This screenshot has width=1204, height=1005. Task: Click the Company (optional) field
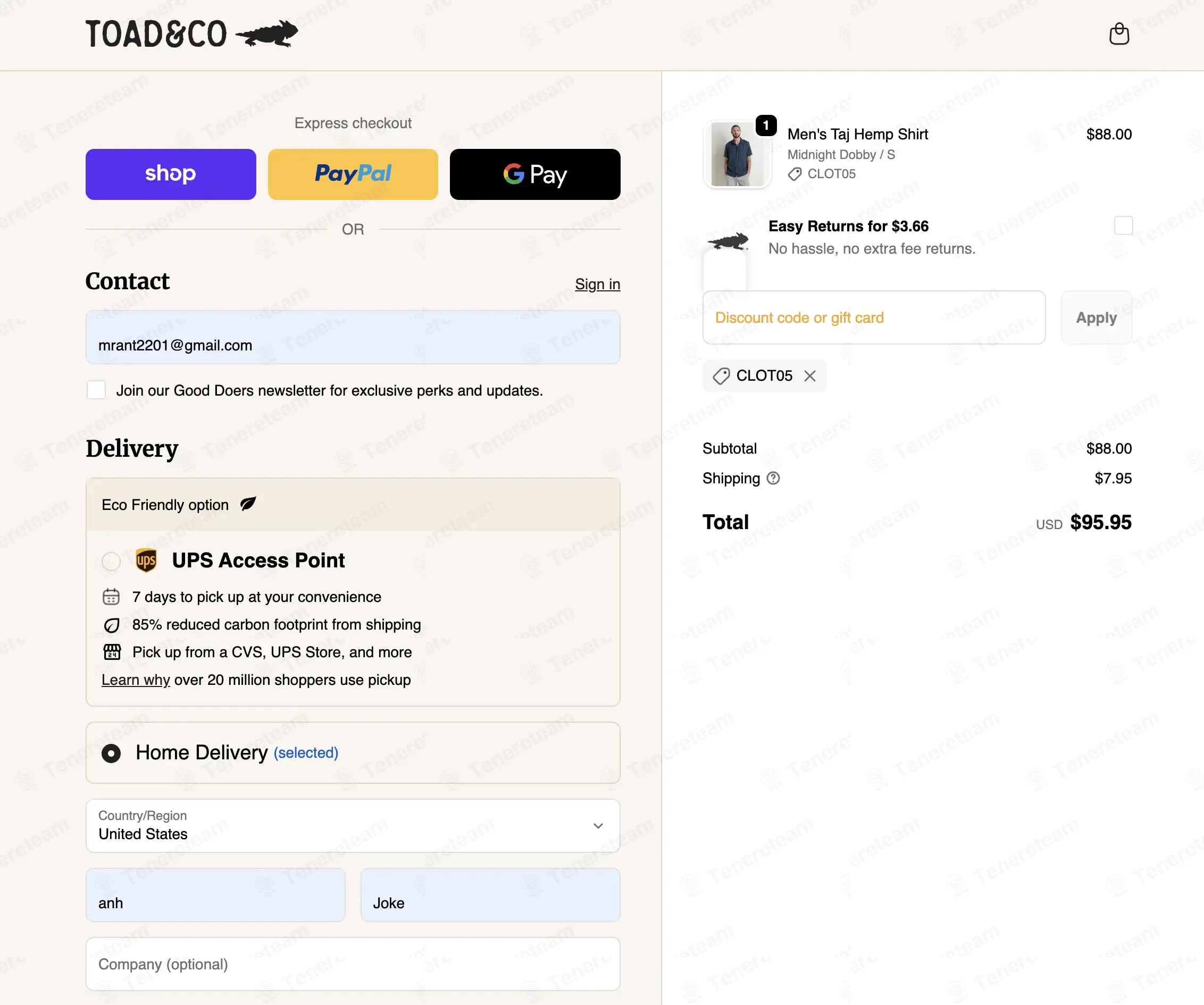(353, 964)
